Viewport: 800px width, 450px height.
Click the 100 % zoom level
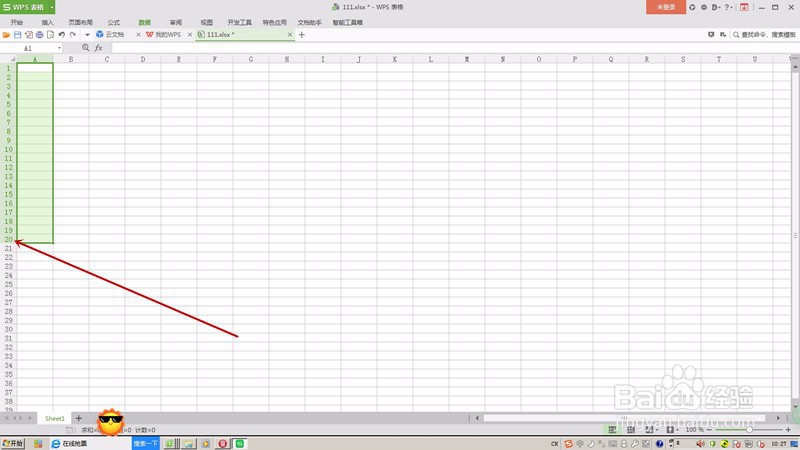(694, 430)
